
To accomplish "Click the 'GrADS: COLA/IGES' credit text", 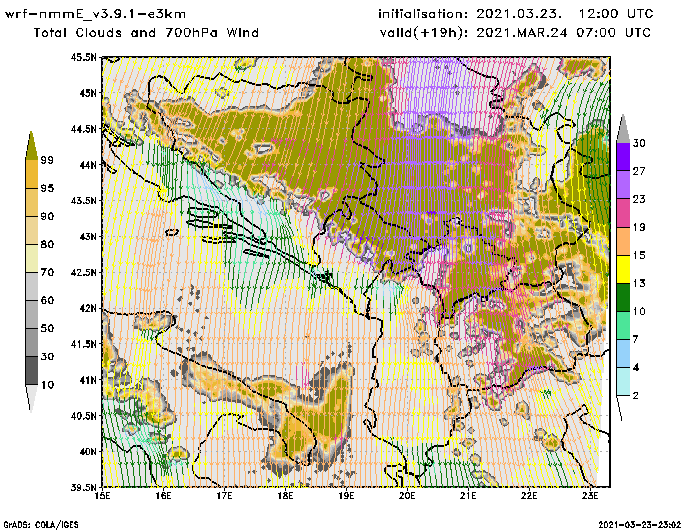I will (x=41, y=525).
